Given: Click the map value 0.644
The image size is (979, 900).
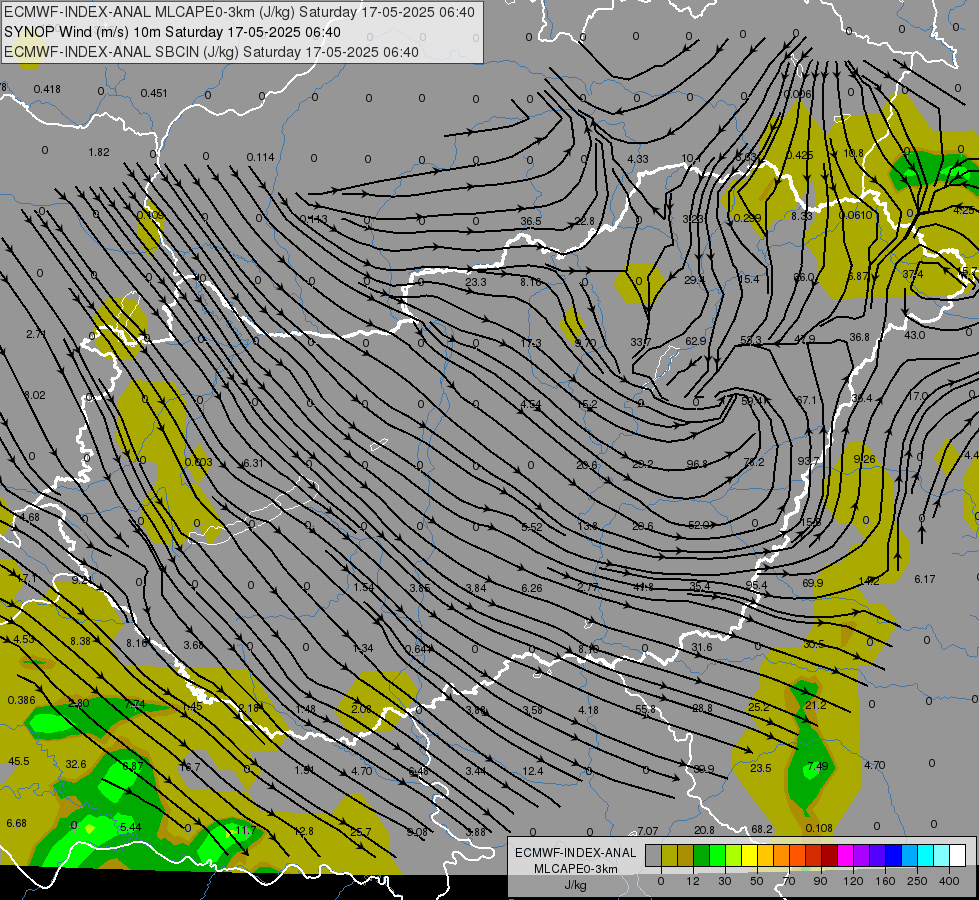Looking at the screenshot, I should [419, 649].
